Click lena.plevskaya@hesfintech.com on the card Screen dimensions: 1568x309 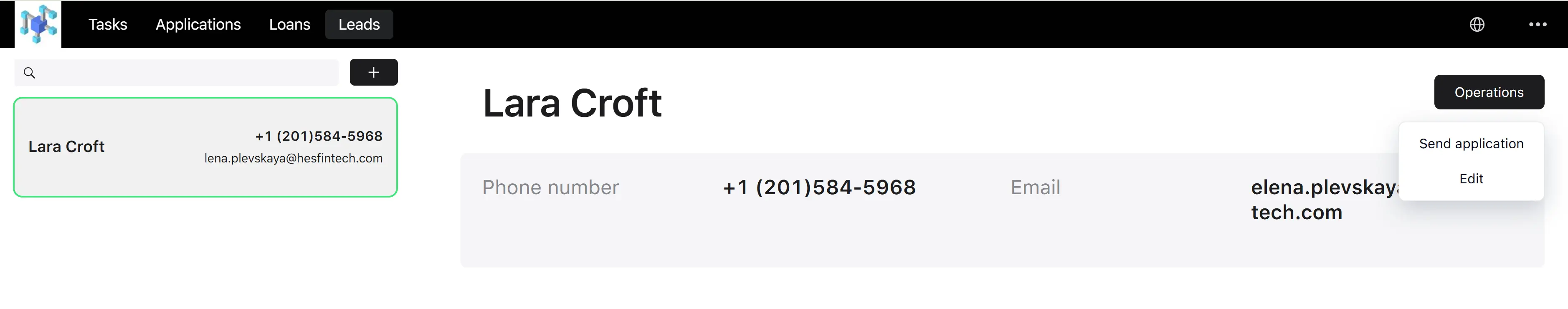click(x=294, y=158)
